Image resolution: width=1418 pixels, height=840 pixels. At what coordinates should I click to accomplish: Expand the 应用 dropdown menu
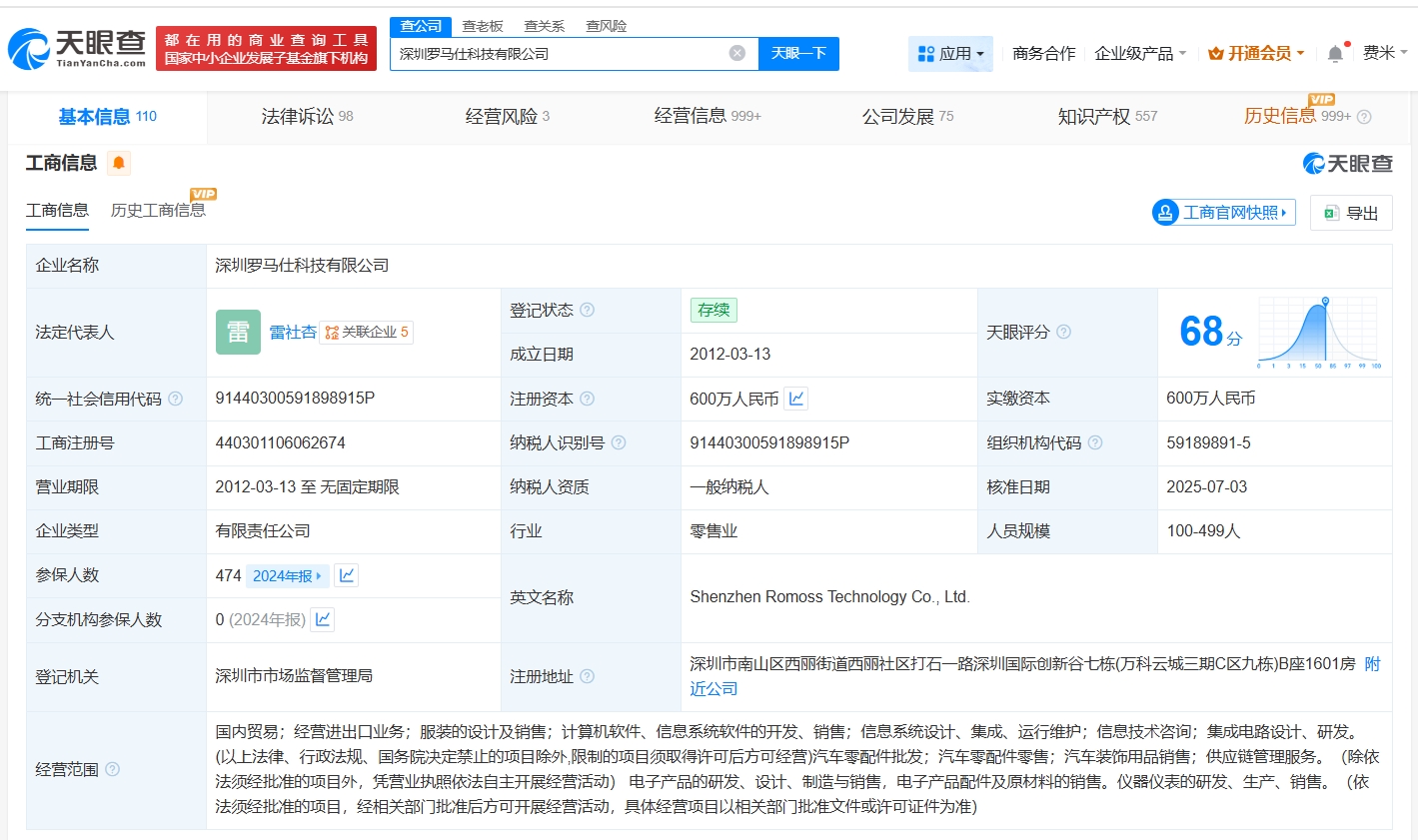[950, 53]
